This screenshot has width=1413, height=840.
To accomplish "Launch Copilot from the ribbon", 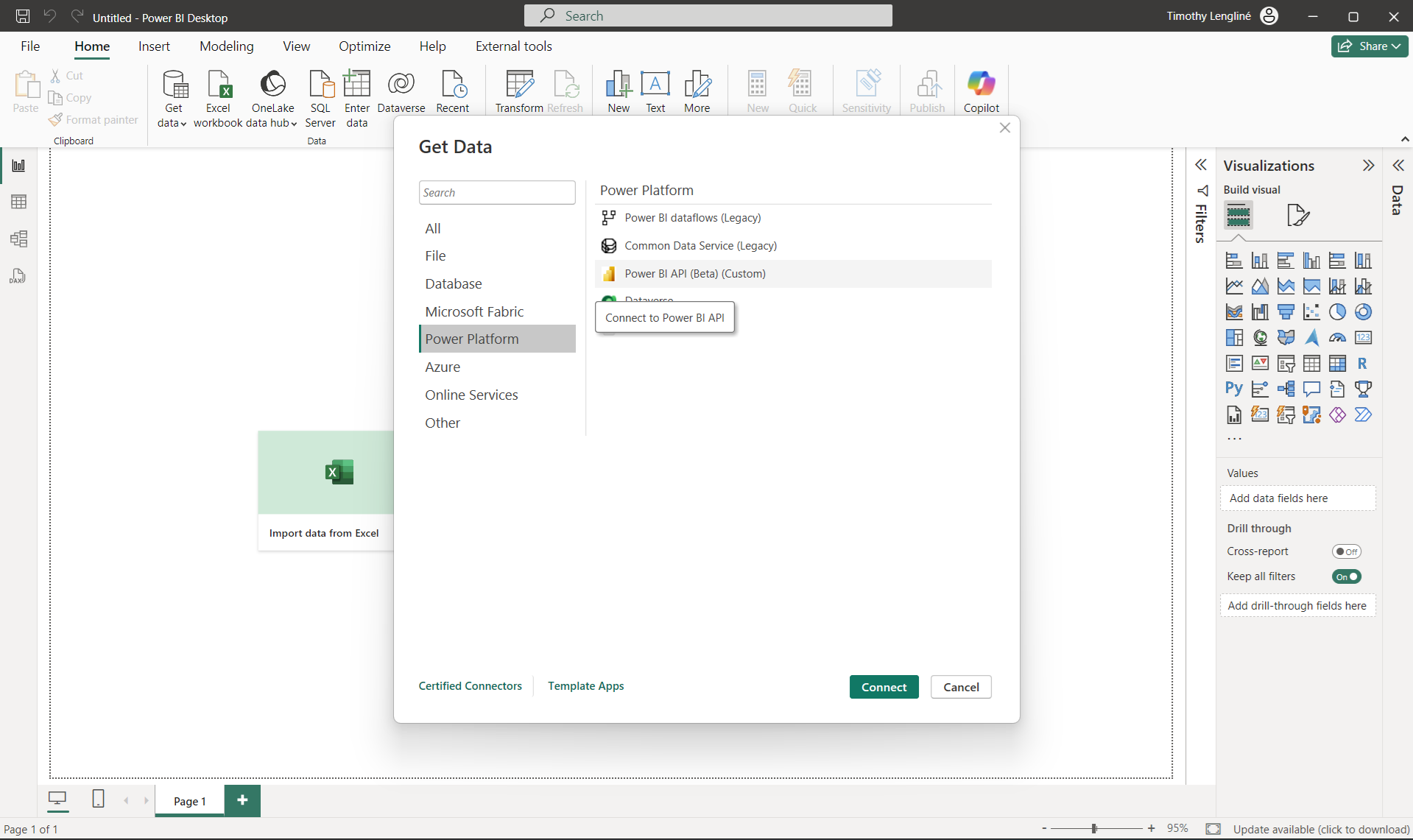I will (x=982, y=92).
